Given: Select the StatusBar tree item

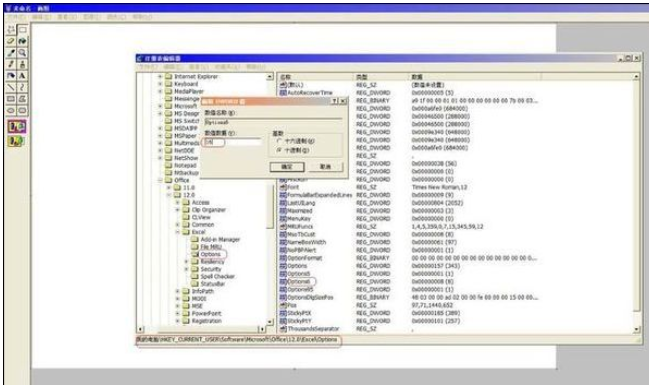Looking at the screenshot, I should pos(213,284).
